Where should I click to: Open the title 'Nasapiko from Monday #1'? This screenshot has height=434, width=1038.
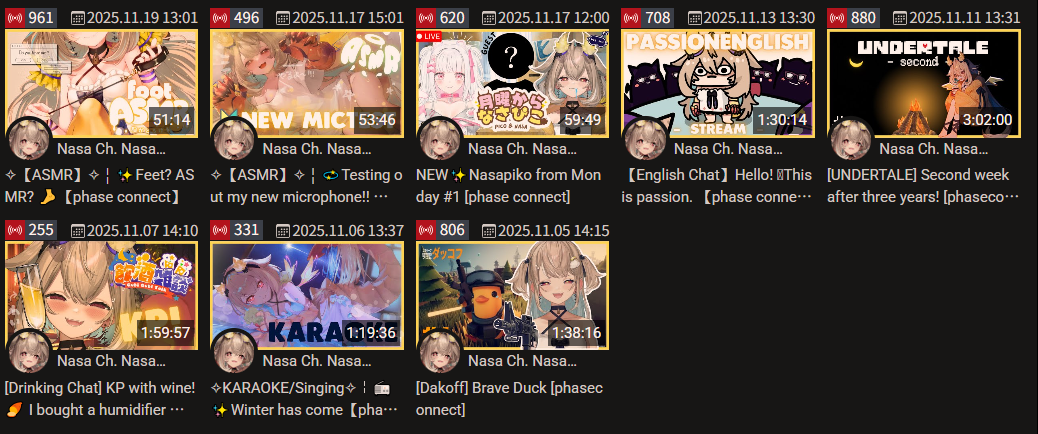(x=508, y=186)
